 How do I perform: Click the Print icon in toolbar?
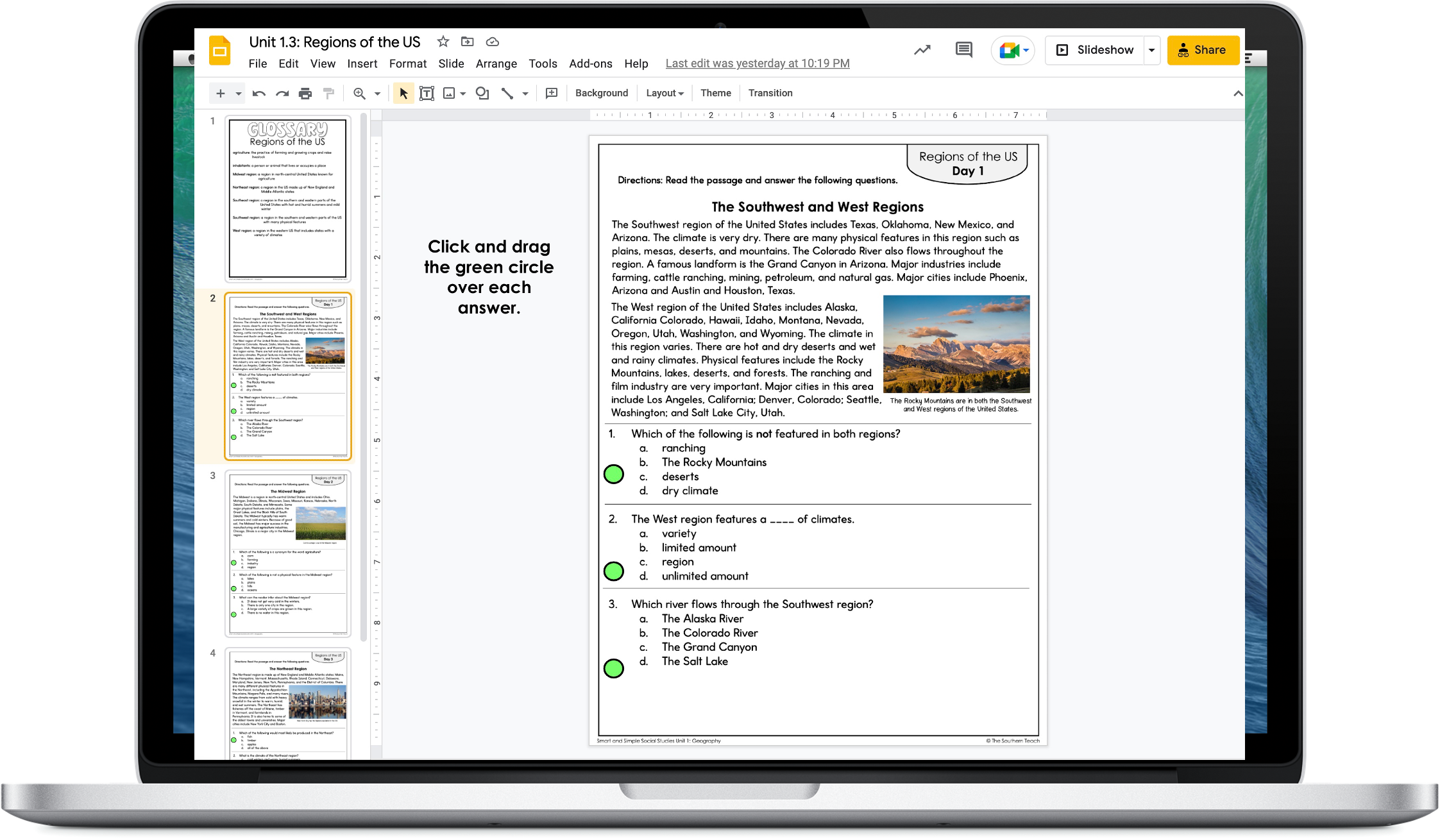pyautogui.click(x=305, y=94)
